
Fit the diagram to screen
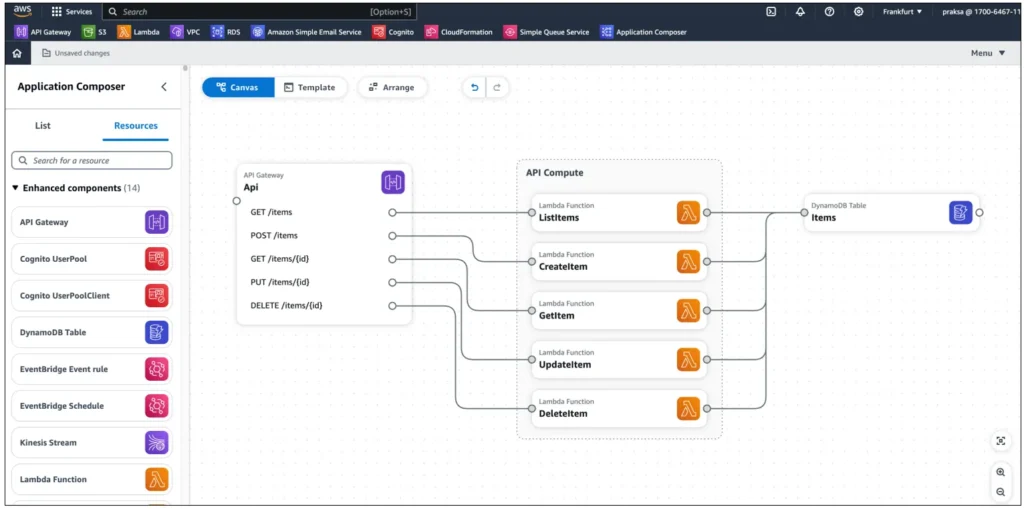[x=1000, y=441]
